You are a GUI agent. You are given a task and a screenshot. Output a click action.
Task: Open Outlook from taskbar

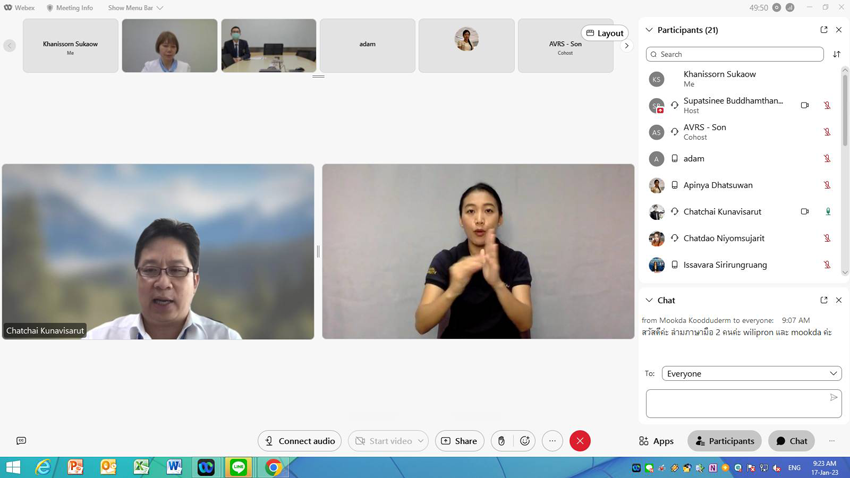tap(108, 467)
